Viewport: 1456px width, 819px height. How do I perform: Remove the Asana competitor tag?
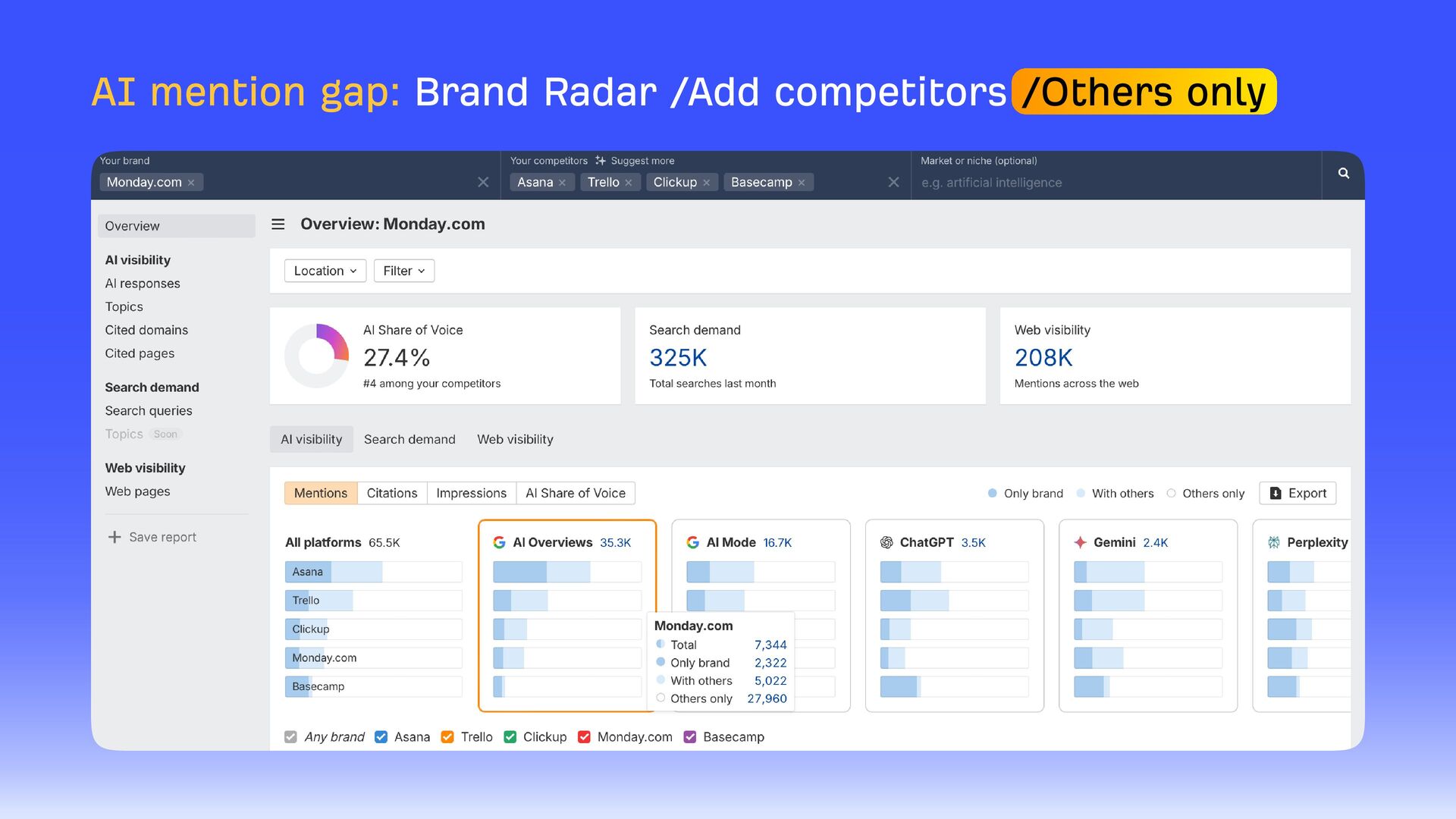[562, 183]
